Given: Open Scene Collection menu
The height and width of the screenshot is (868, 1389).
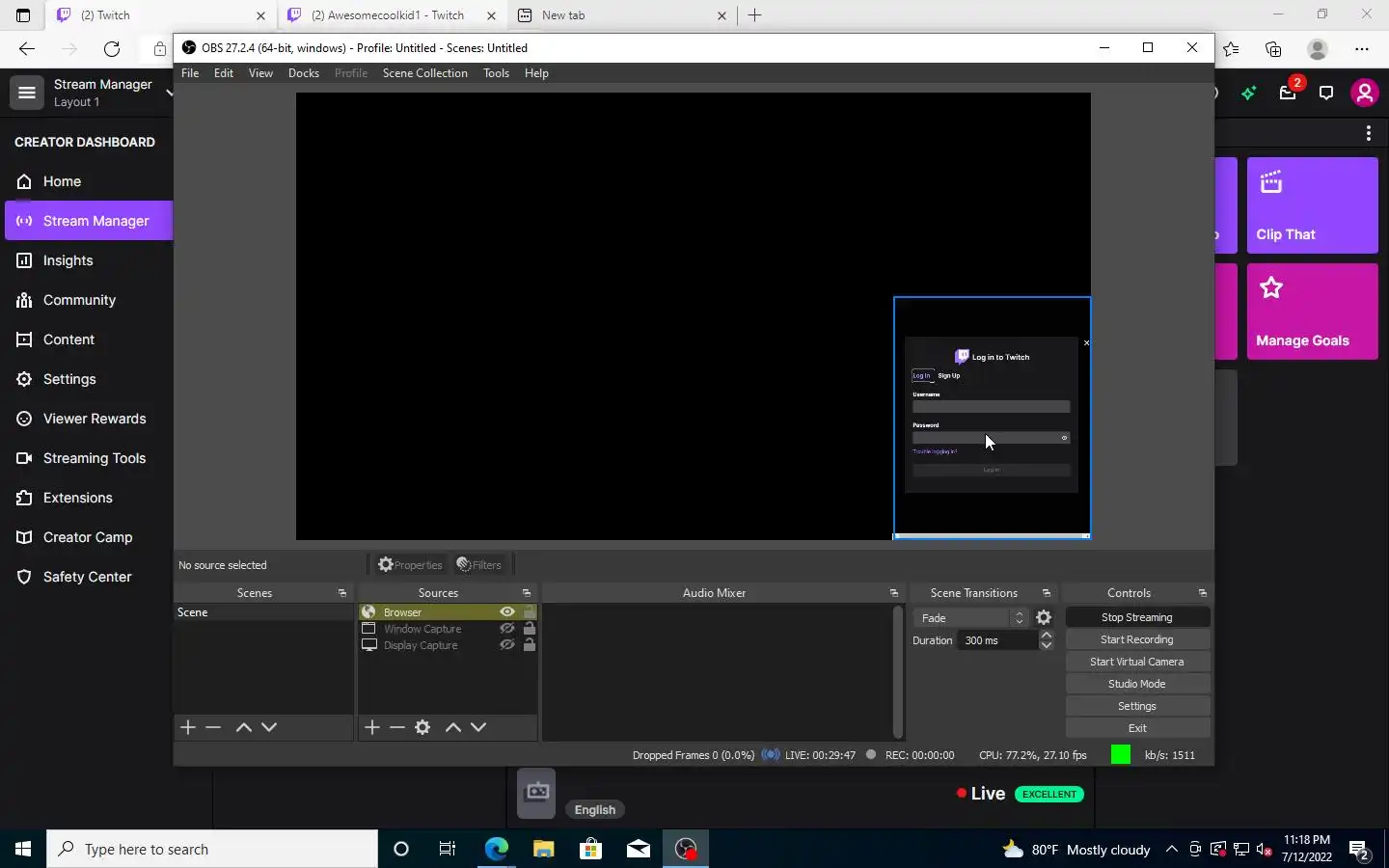Looking at the screenshot, I should 425,73.
